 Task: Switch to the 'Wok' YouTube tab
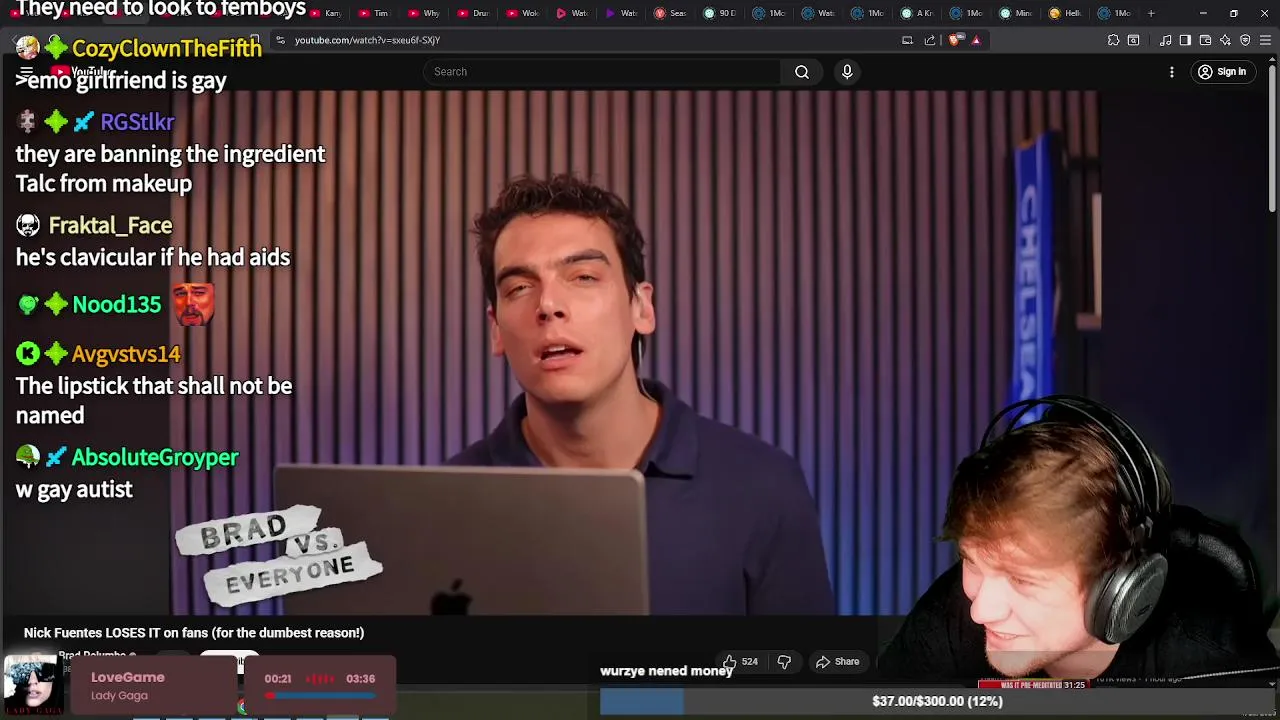pyautogui.click(x=522, y=13)
